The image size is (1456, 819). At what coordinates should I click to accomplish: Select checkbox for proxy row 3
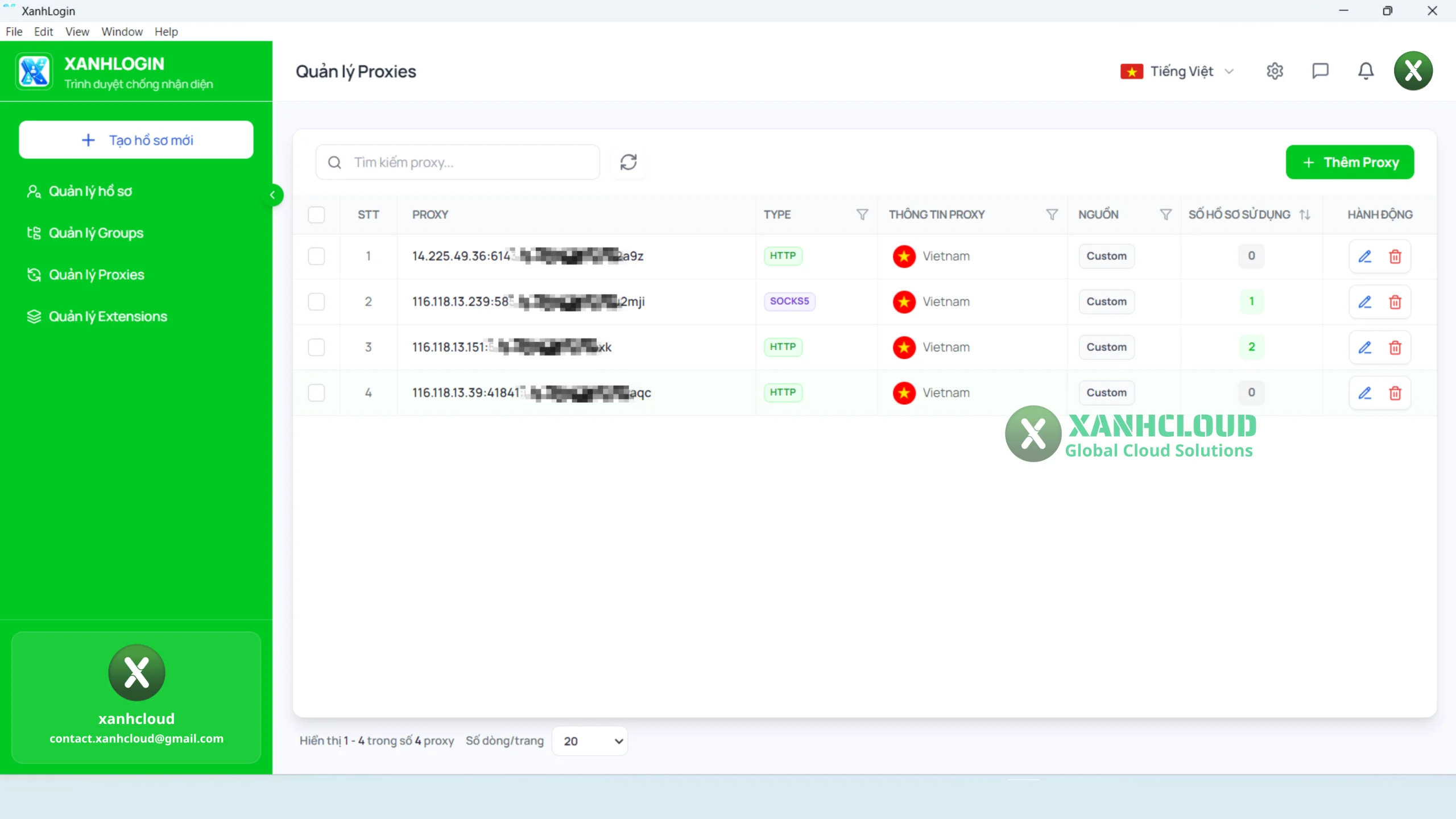(x=316, y=347)
